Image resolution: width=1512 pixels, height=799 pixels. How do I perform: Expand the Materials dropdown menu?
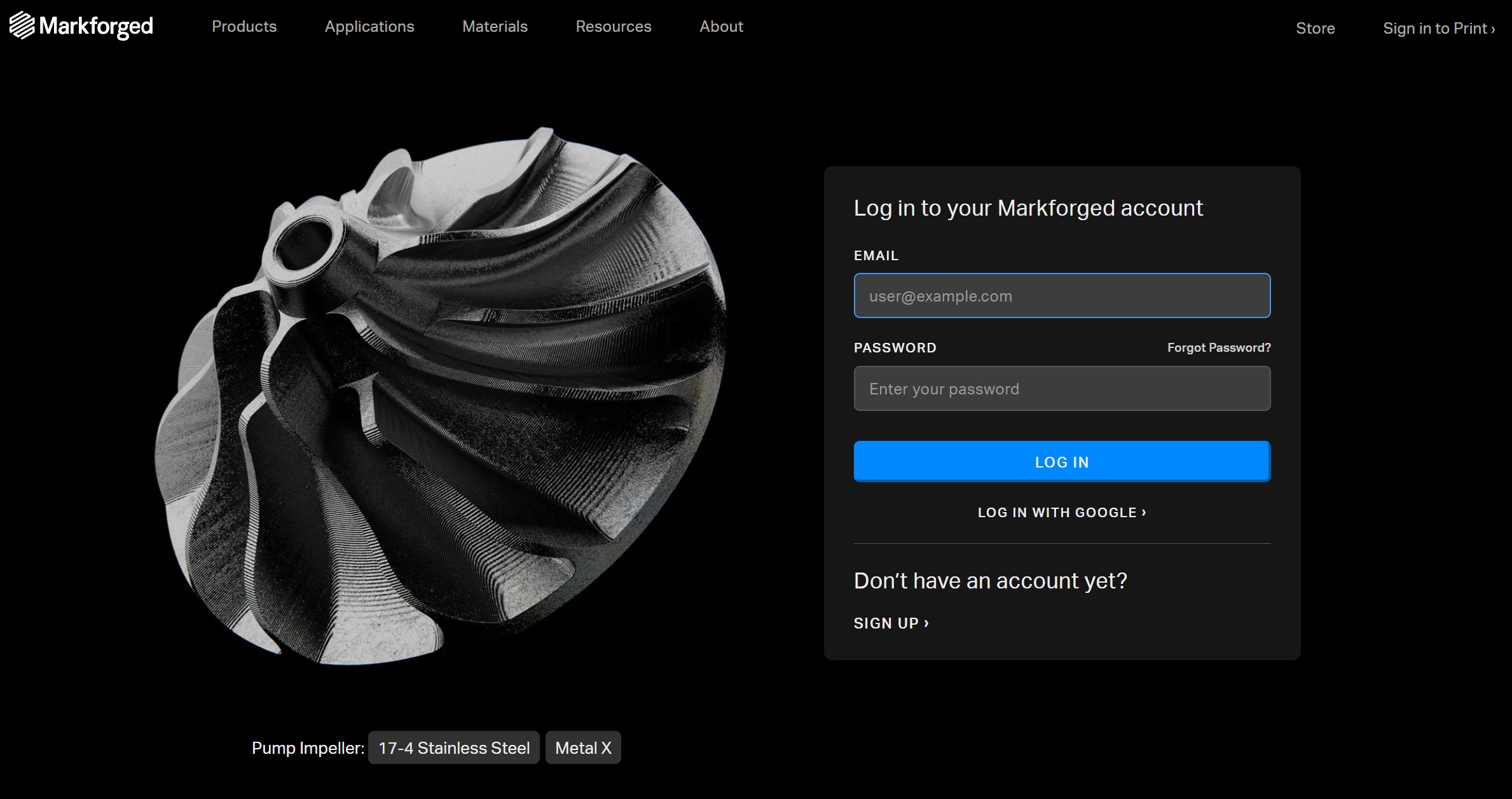click(x=495, y=27)
